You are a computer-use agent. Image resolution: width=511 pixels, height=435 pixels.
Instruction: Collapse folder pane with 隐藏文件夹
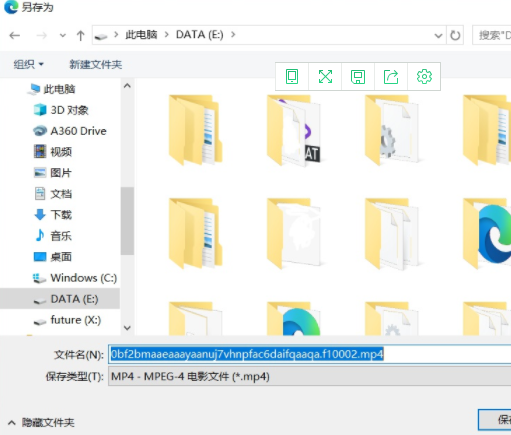(x=41, y=423)
